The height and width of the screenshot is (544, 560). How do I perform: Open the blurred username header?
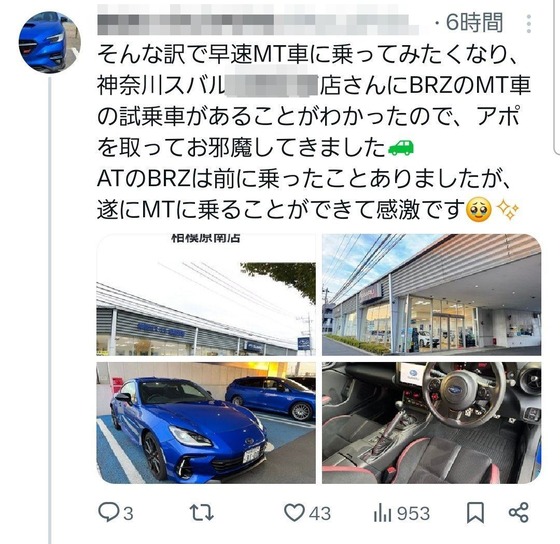[x=257, y=20]
